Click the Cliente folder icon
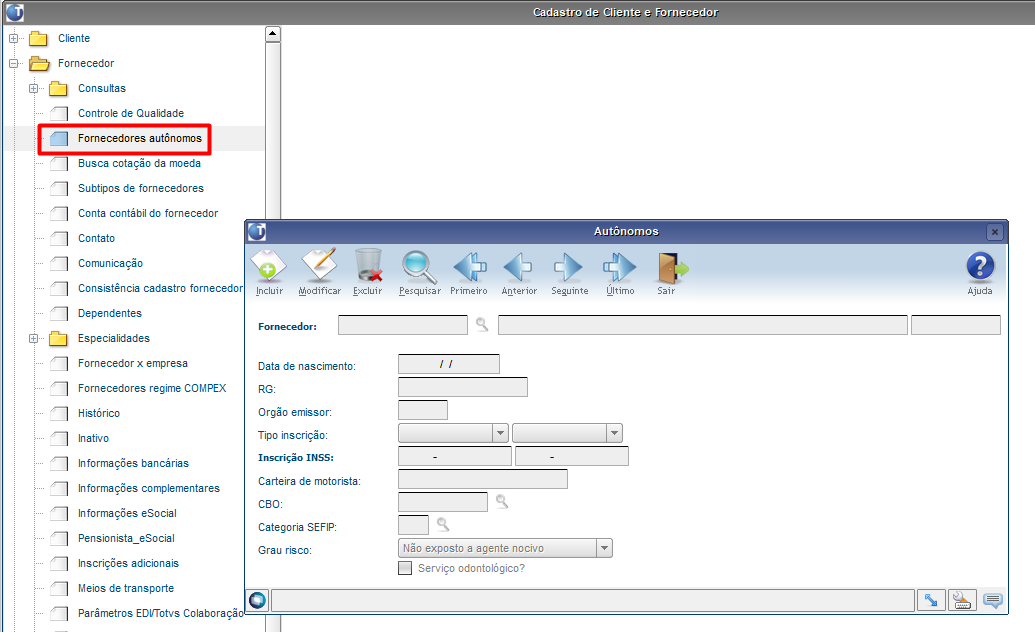1035x632 pixels. 38,38
